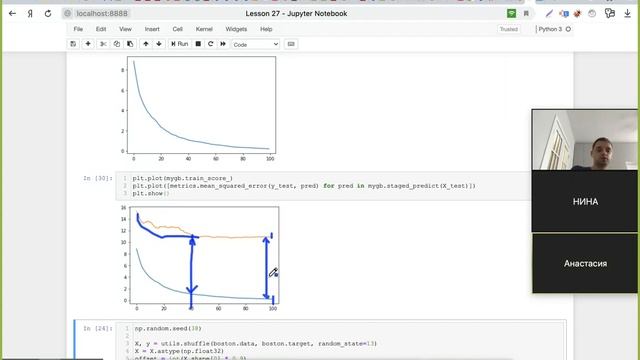Bookmark this page
This screenshot has height=360, width=640.
click(x=526, y=13)
